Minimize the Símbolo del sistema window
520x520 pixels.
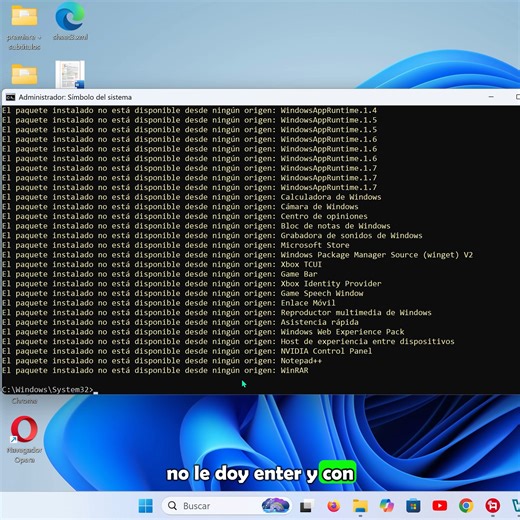tap(491, 97)
